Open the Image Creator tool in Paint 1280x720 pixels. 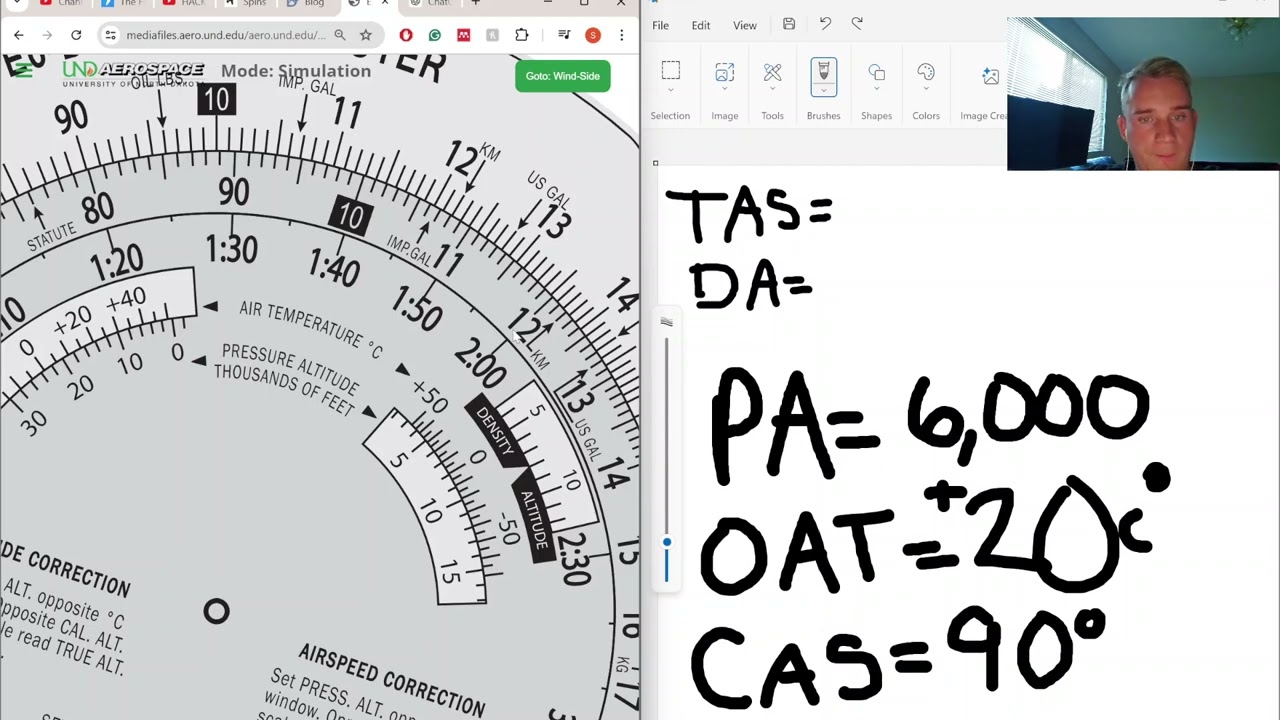coord(990,76)
